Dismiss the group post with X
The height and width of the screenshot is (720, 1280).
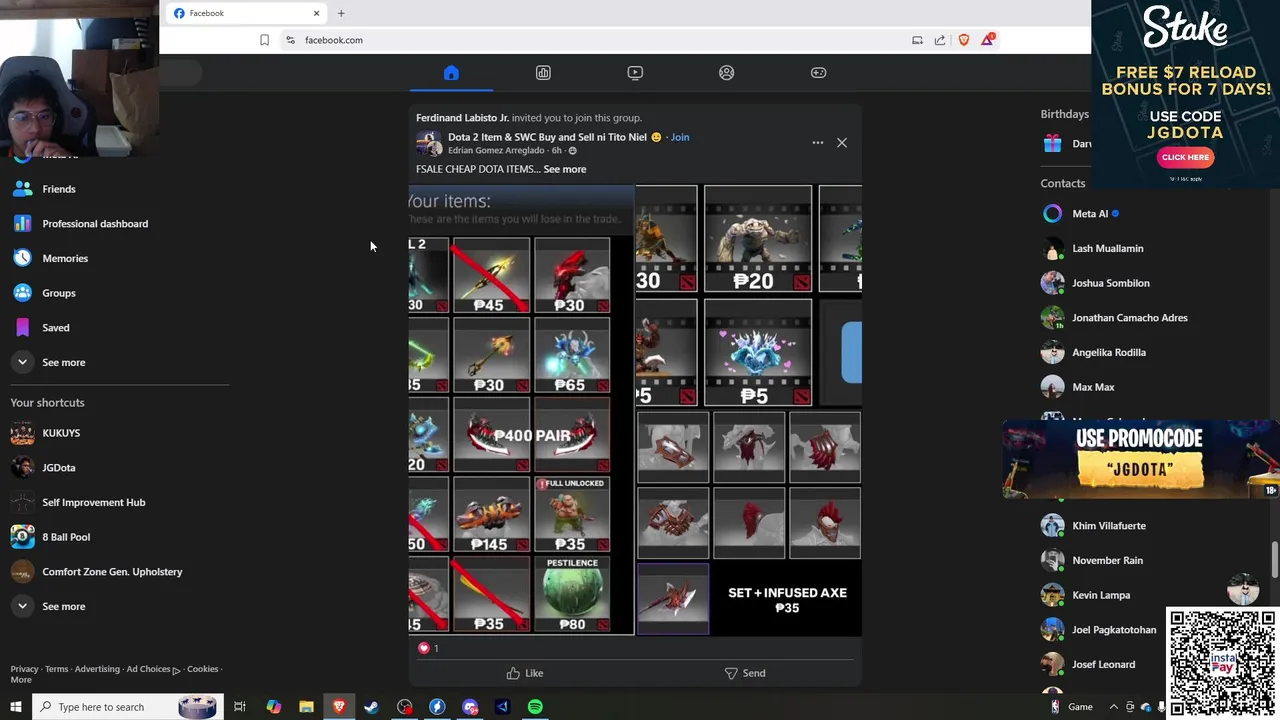842,143
